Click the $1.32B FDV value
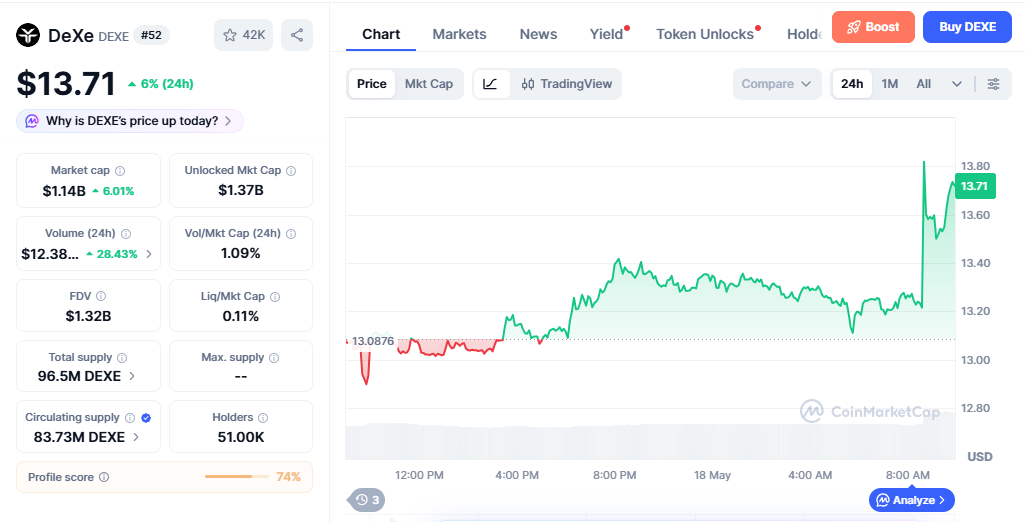Viewport: 1025px width, 522px height. click(88, 316)
